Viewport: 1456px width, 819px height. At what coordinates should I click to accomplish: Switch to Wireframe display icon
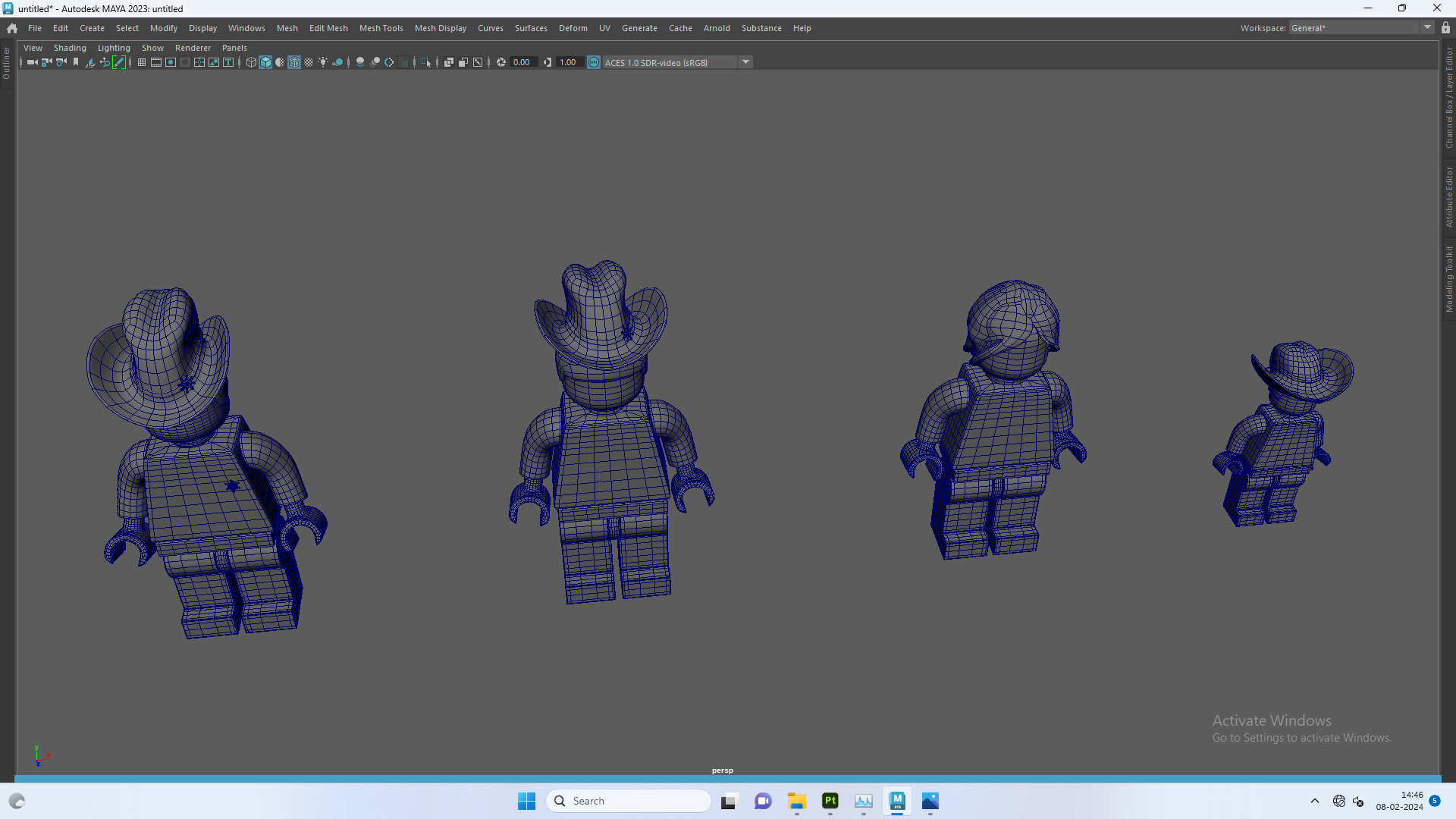point(251,62)
